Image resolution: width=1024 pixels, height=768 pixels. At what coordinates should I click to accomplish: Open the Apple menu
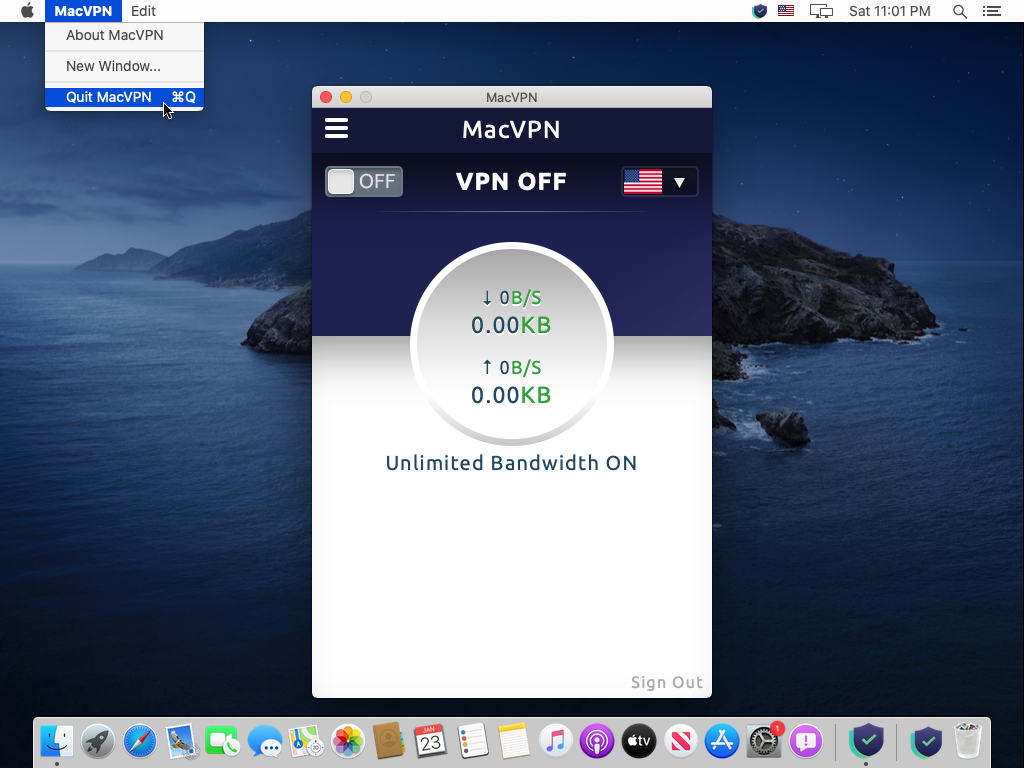point(27,11)
